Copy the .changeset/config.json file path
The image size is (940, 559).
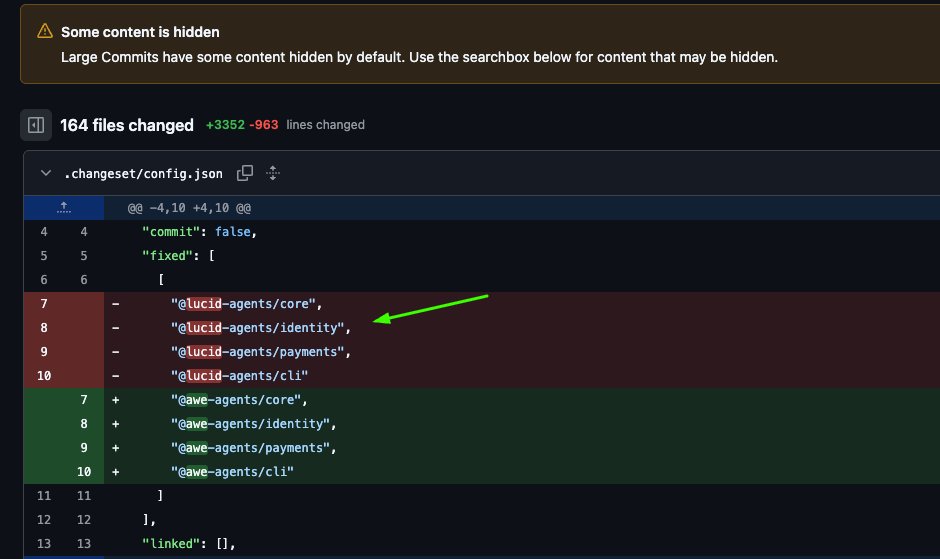(245, 173)
